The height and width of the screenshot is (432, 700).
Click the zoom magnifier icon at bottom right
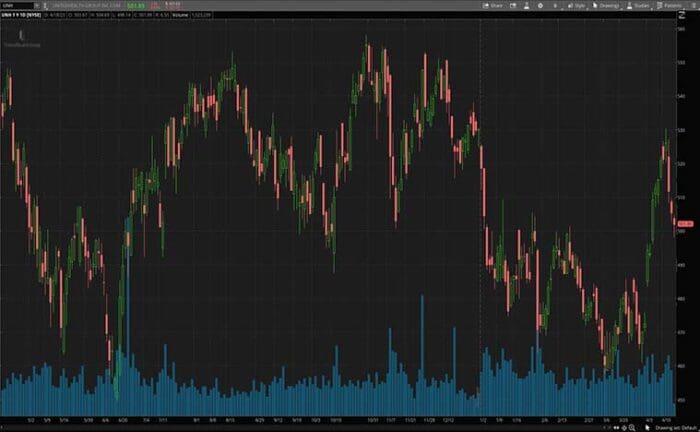[x=632, y=428]
